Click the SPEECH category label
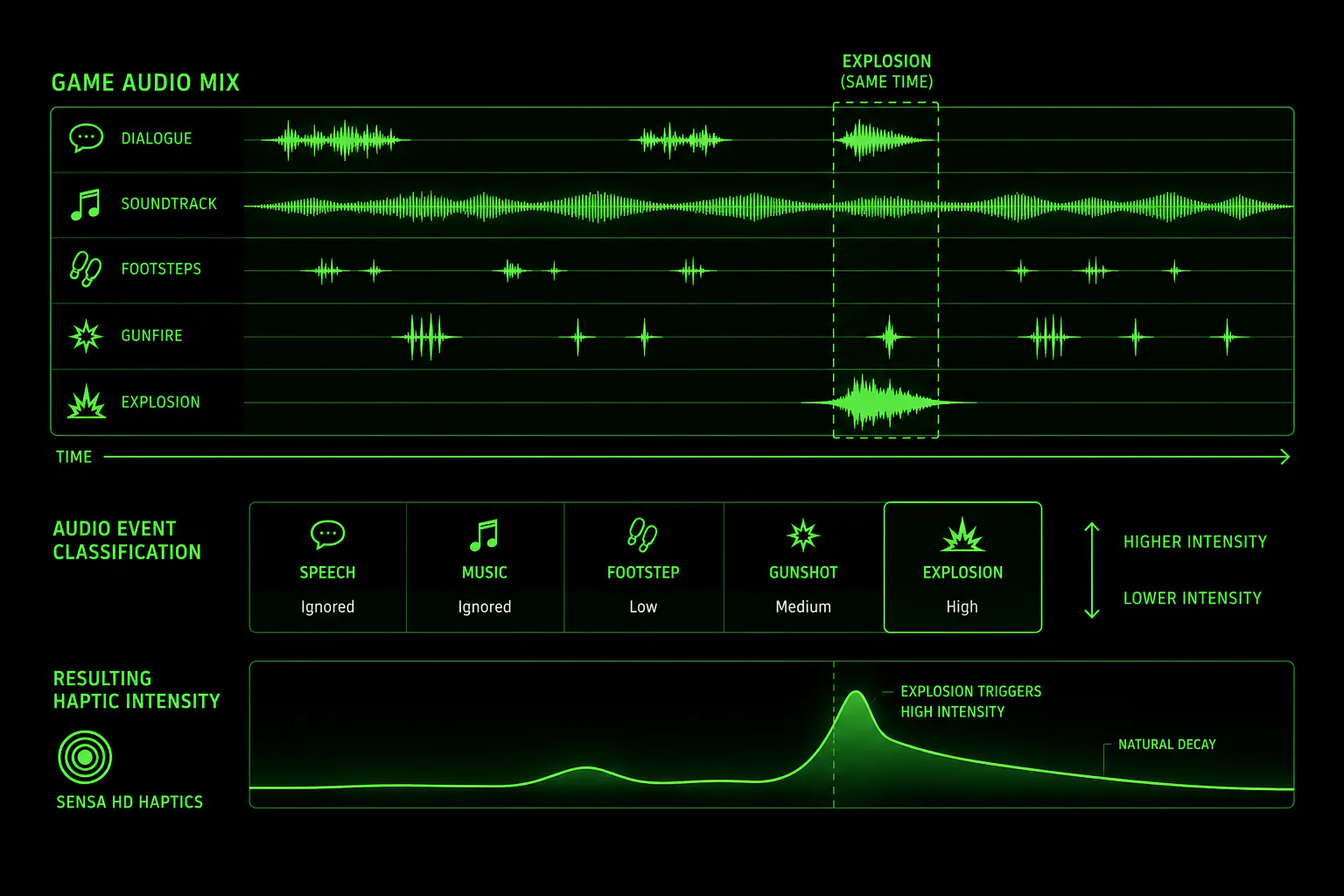Viewport: 1344px width, 896px height. pos(327,572)
